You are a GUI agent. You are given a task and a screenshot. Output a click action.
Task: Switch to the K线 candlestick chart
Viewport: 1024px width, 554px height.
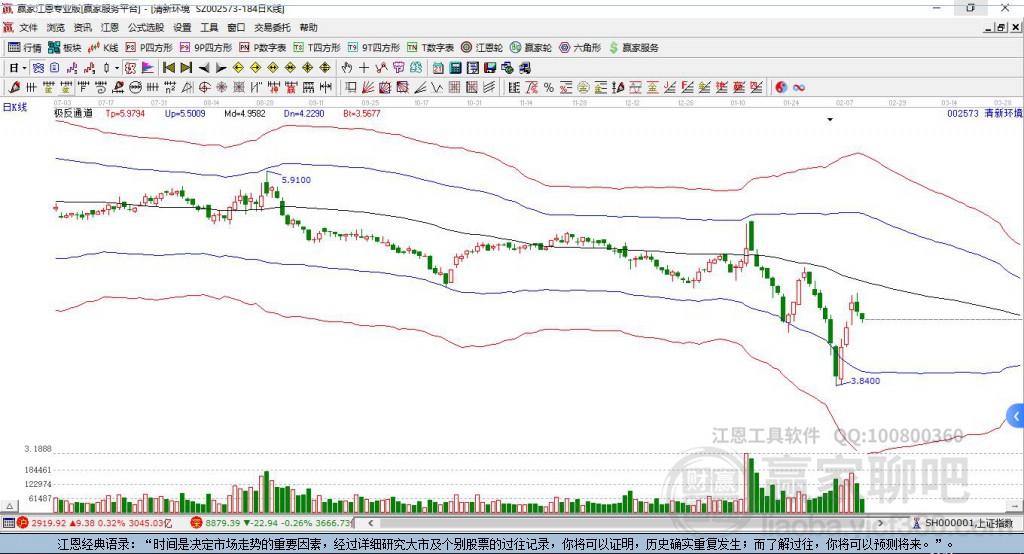click(x=103, y=48)
